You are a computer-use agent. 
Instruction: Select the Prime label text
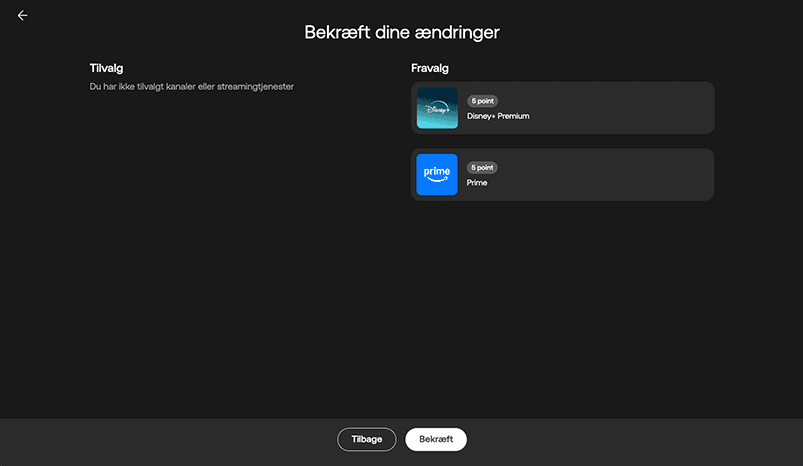pyautogui.click(x=477, y=183)
